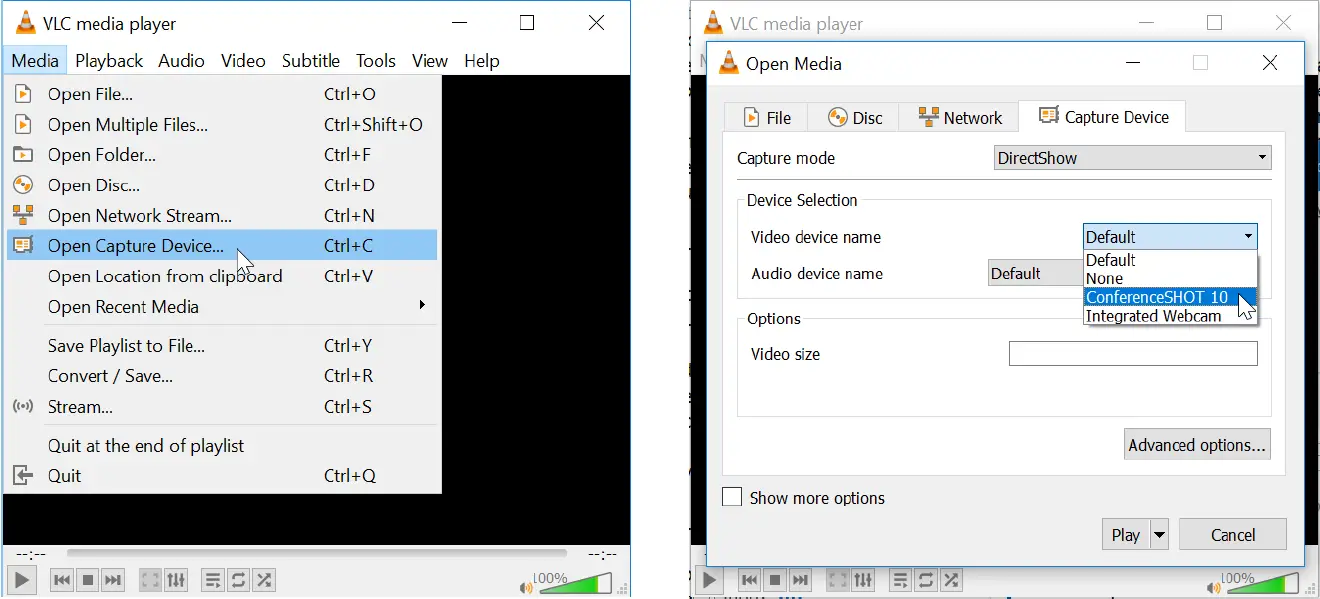Choose Quit from Media menu
The height and width of the screenshot is (599, 1320).
(222, 476)
